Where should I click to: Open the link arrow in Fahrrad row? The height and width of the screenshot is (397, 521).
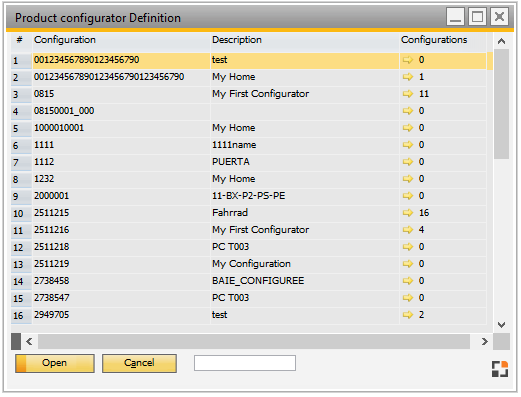pyautogui.click(x=407, y=213)
